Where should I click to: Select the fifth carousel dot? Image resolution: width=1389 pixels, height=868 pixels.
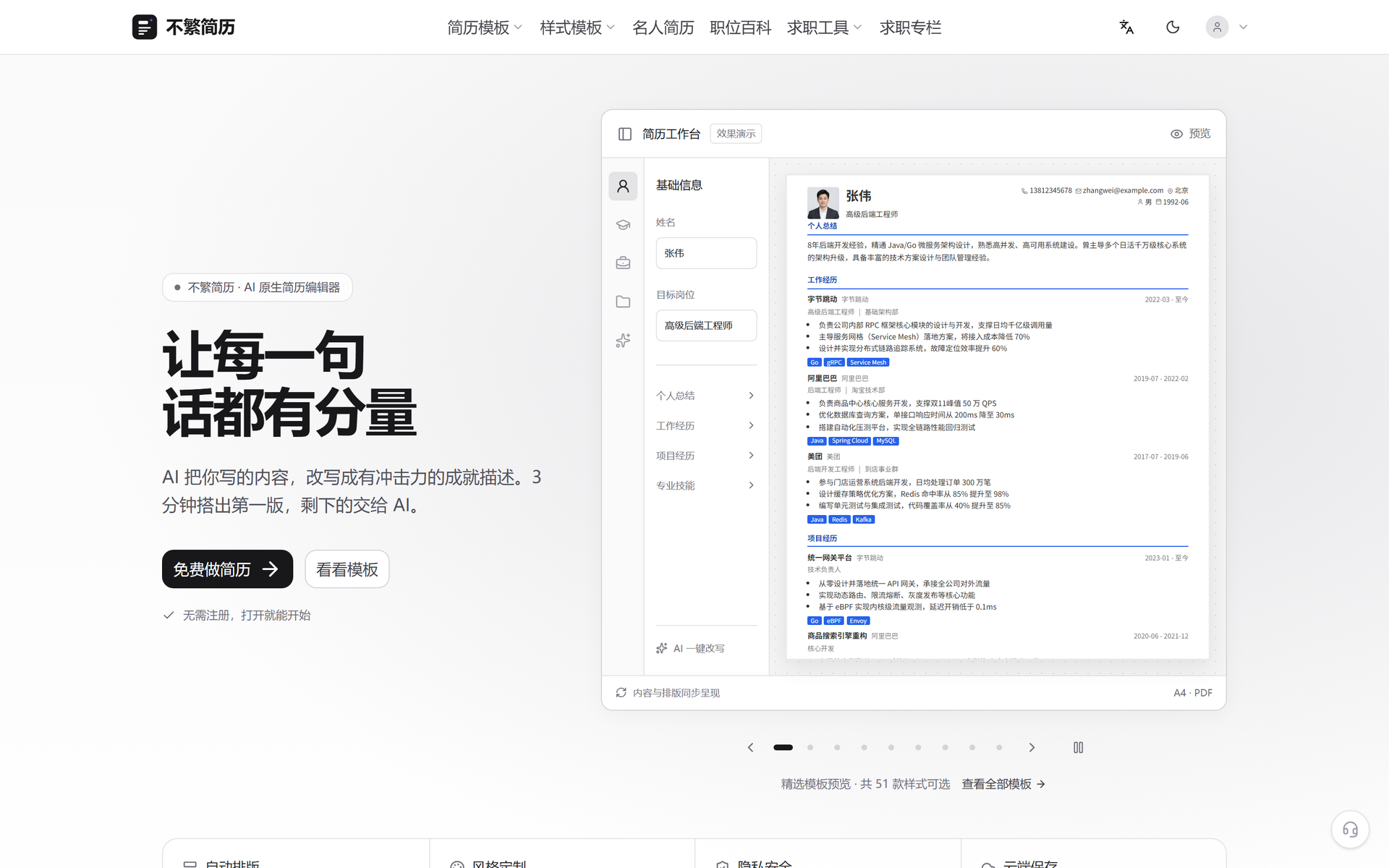(x=891, y=747)
